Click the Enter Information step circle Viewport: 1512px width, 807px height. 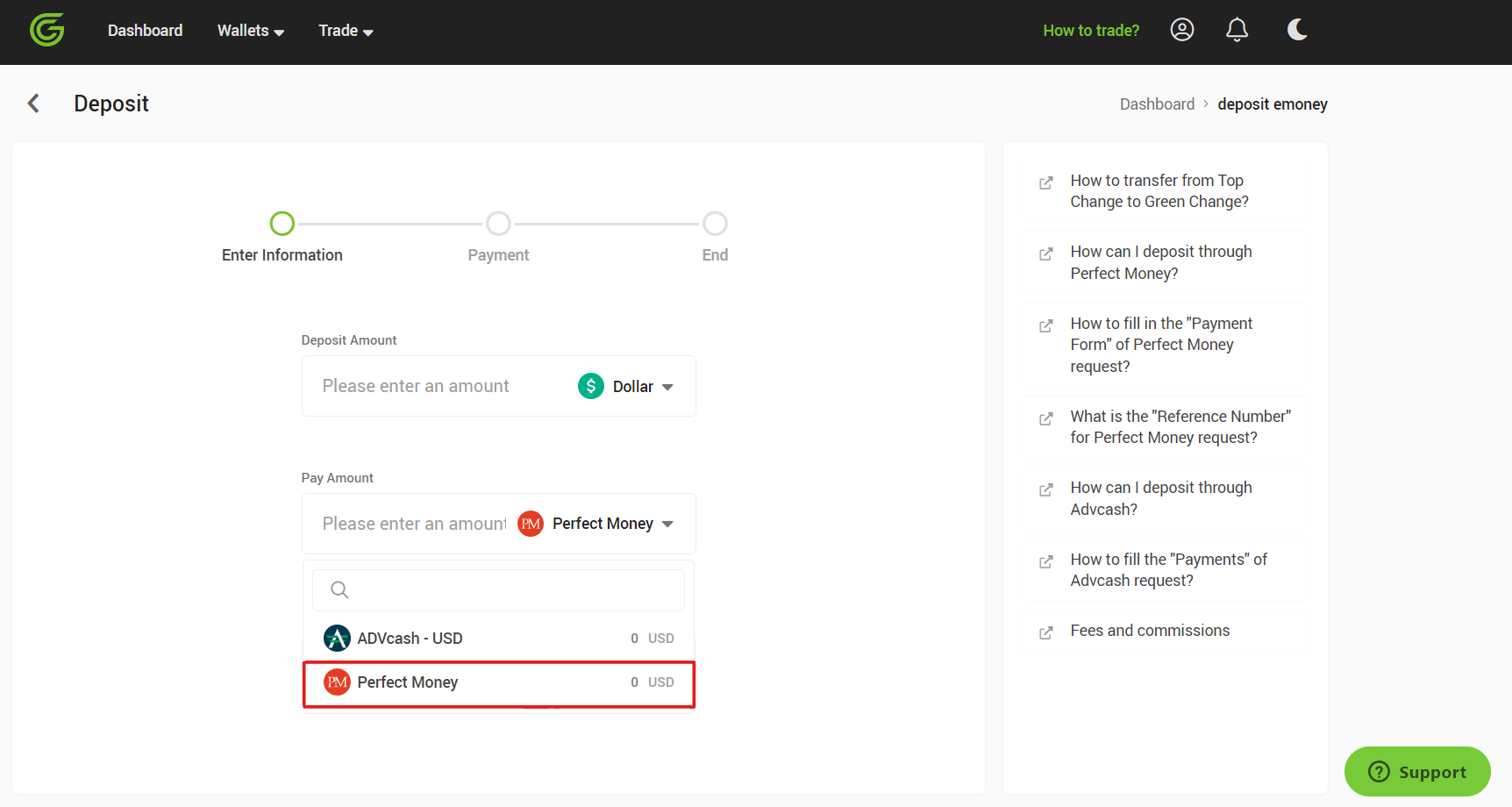click(x=282, y=224)
